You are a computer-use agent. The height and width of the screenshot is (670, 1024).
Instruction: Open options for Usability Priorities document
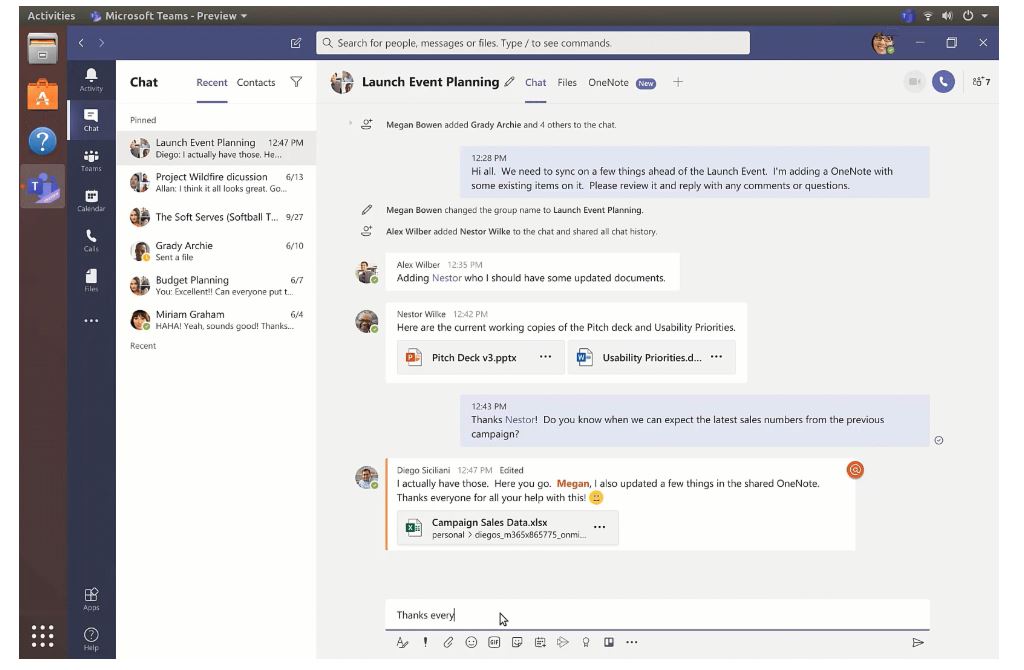coord(716,357)
